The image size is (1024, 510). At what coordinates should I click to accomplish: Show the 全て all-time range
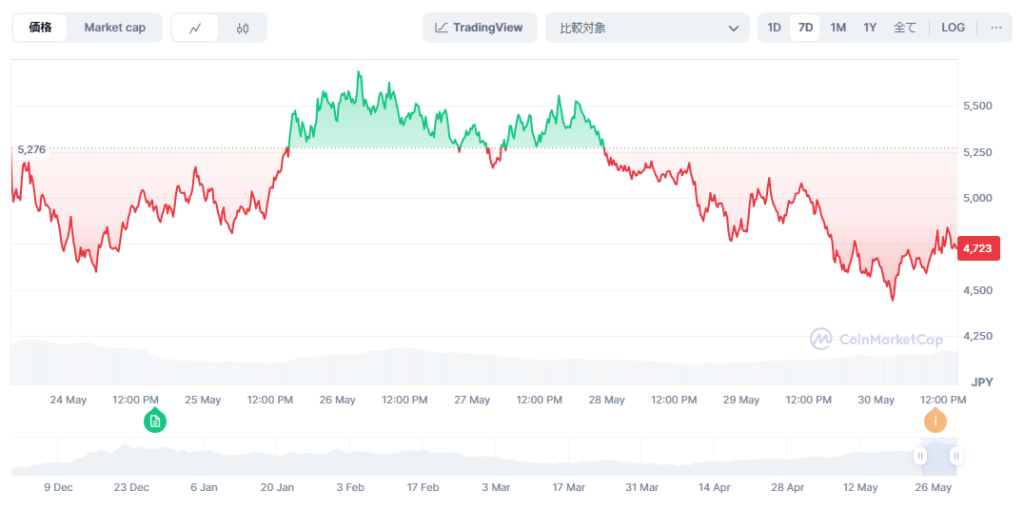(x=904, y=28)
